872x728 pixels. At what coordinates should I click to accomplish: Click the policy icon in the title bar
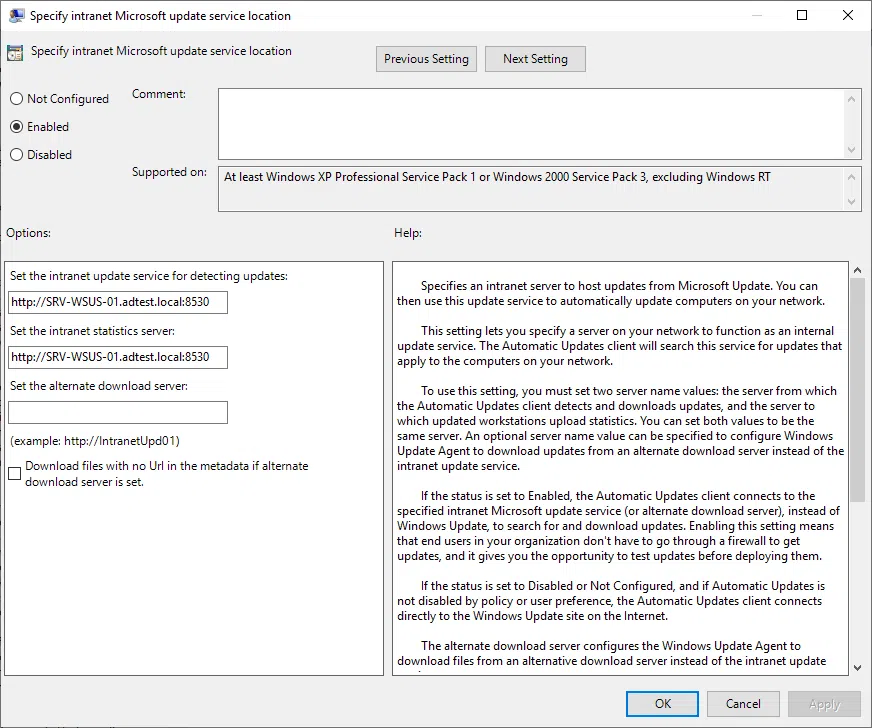point(15,16)
